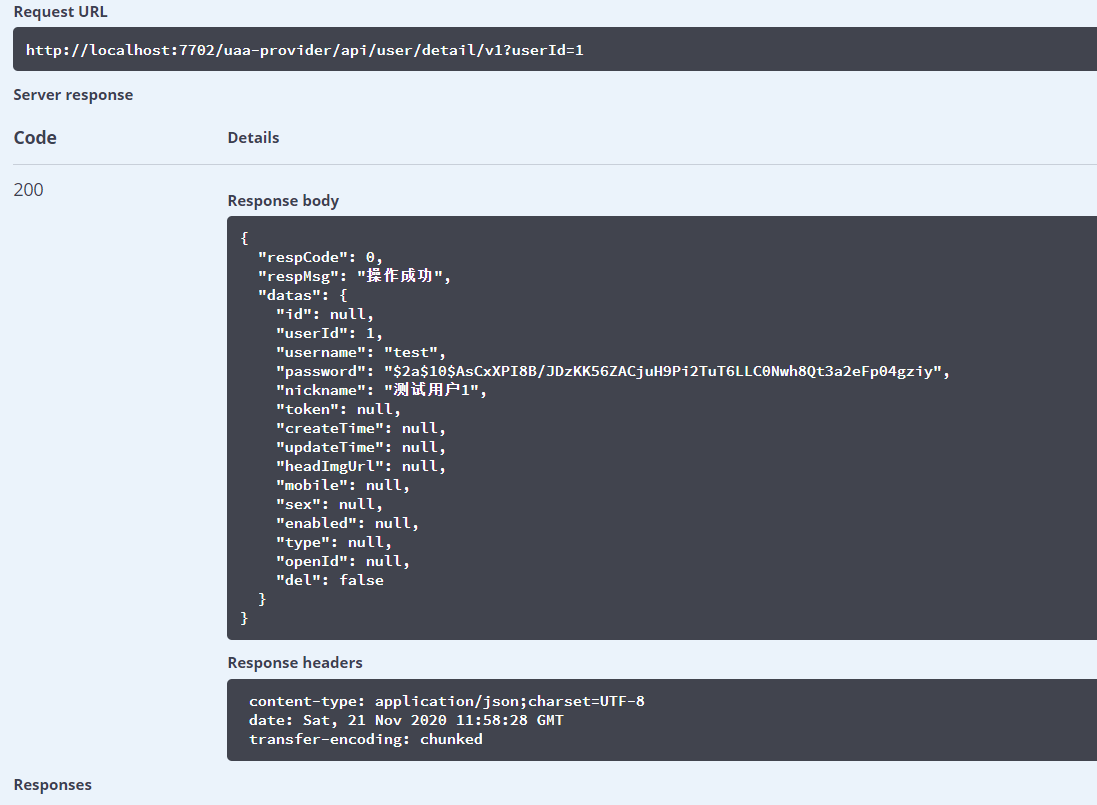Click the "Code" column header

[35, 138]
